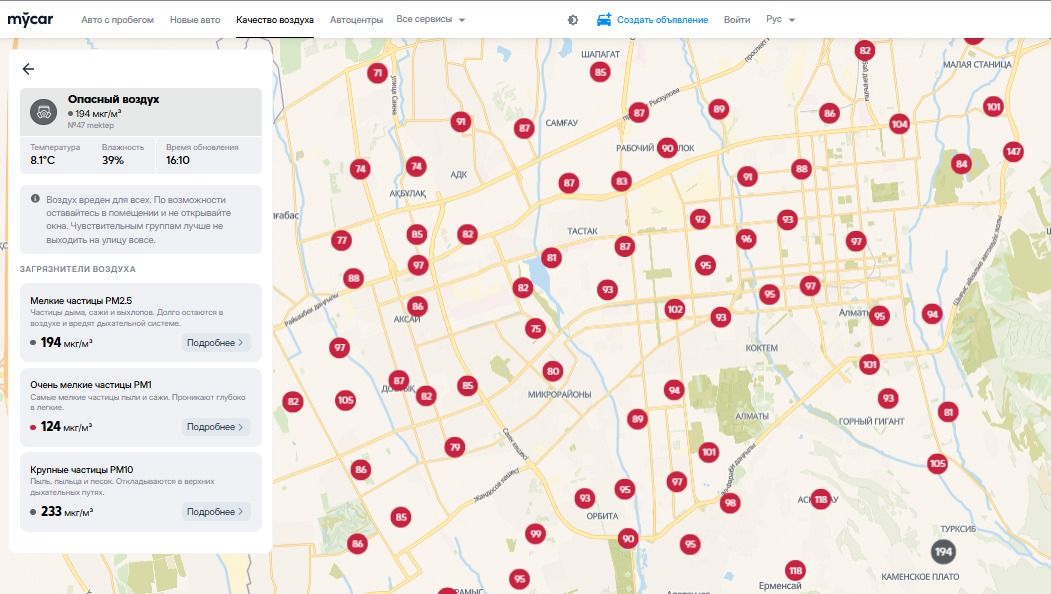Expand the Все сервисы dropdown
This screenshot has width=1051, height=594.
430,19
